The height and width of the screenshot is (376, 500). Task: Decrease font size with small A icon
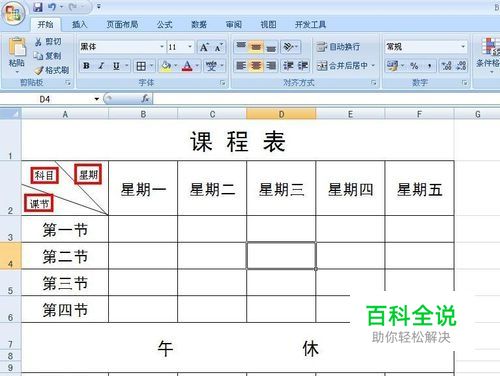[218, 47]
